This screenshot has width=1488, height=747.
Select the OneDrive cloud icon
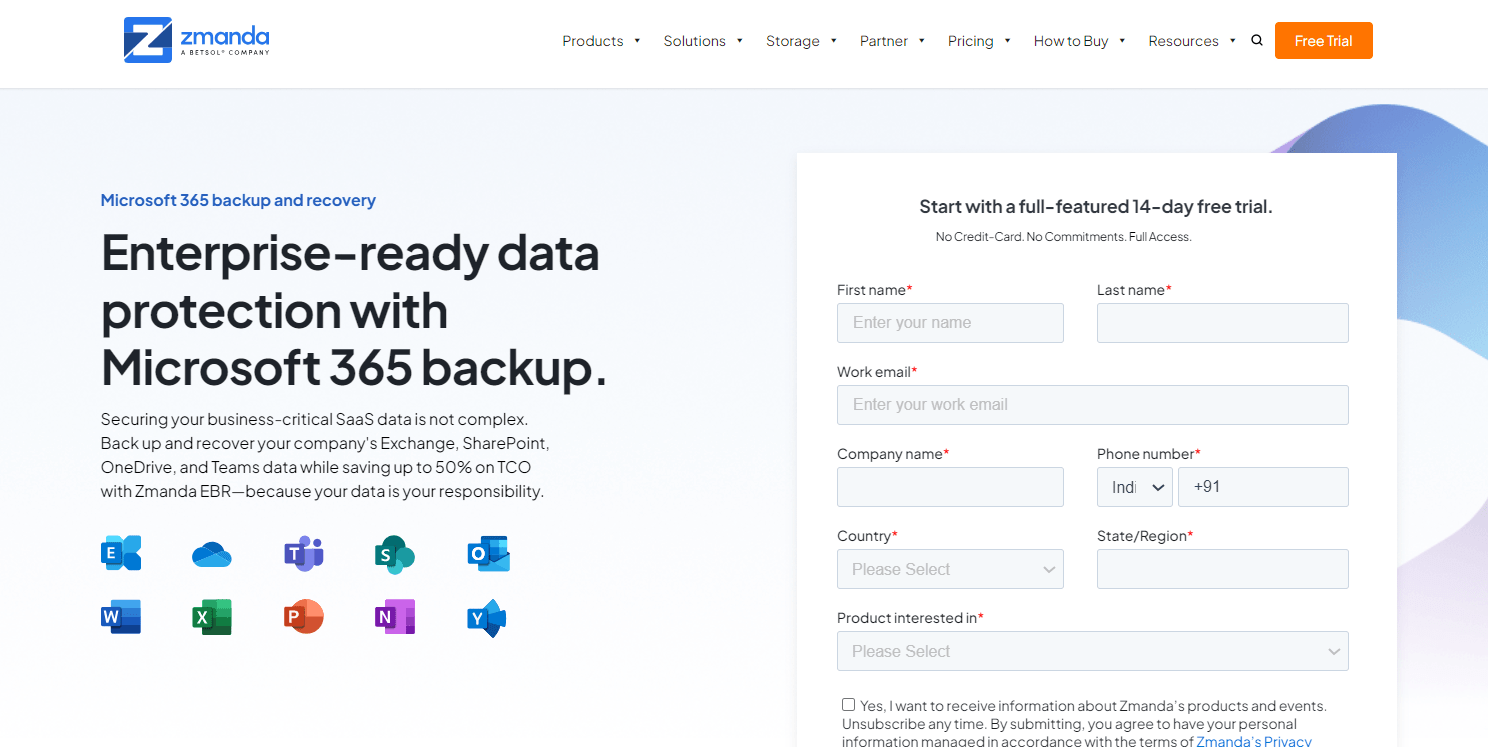[x=211, y=552]
